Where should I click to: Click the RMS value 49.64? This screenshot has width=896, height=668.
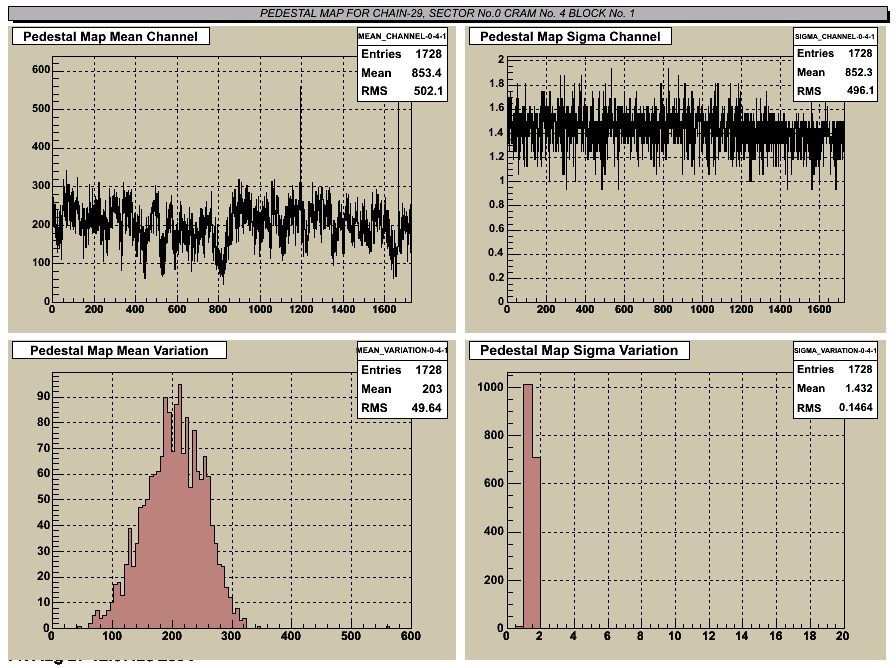[426, 407]
